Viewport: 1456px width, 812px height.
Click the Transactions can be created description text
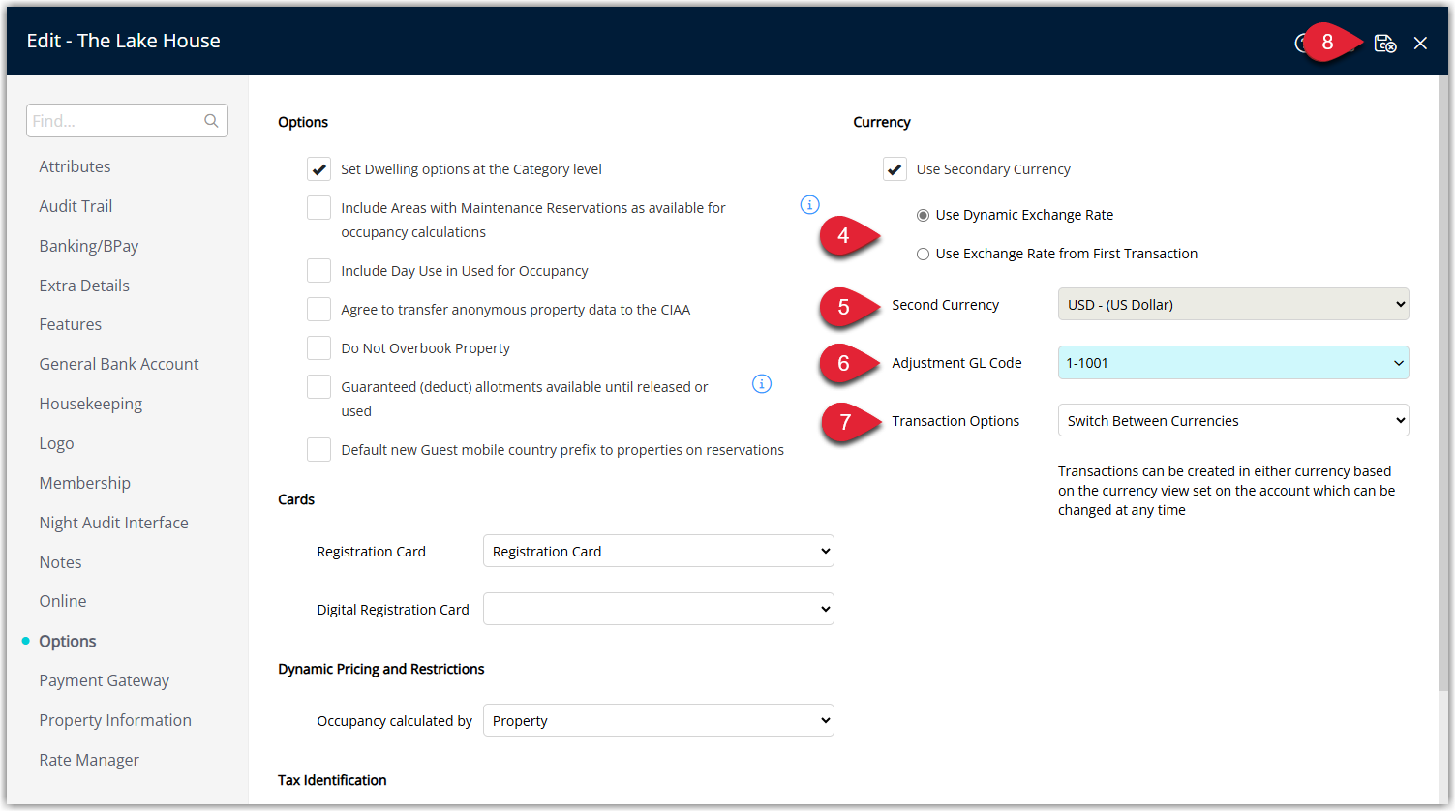(1227, 491)
